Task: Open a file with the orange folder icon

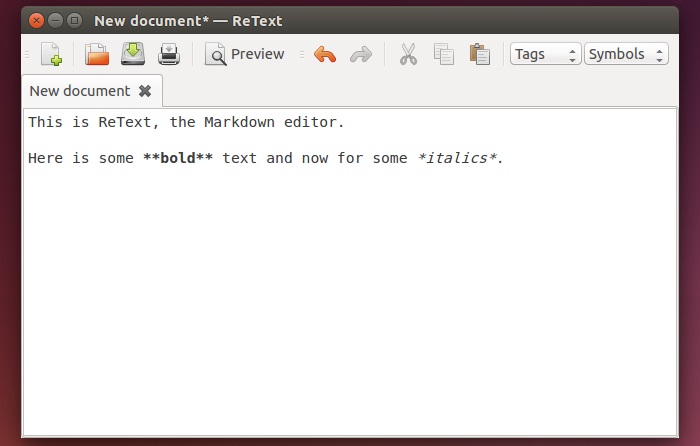Action: click(x=97, y=54)
